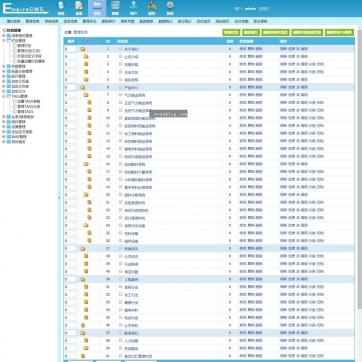The width and height of the screenshot is (362, 362).
Task: Open 数据更新 in the secondary menu bar
Action: tap(146, 21)
